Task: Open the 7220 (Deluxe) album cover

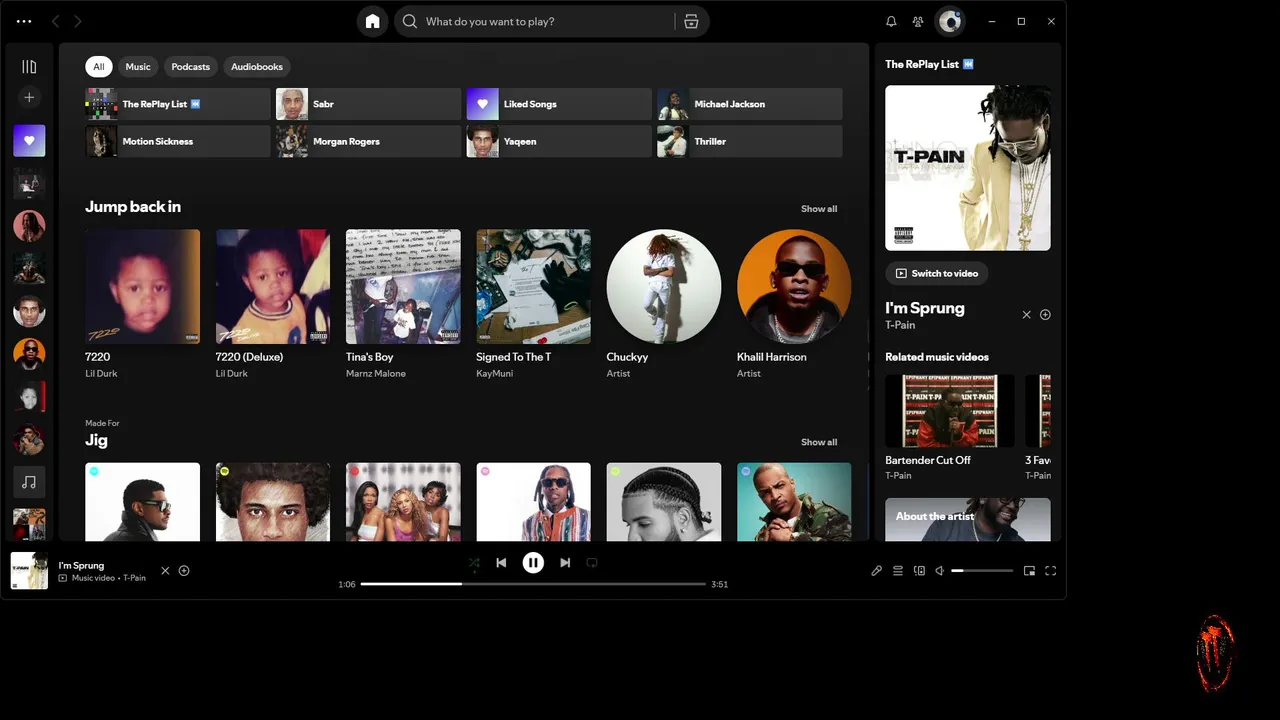Action: click(273, 287)
